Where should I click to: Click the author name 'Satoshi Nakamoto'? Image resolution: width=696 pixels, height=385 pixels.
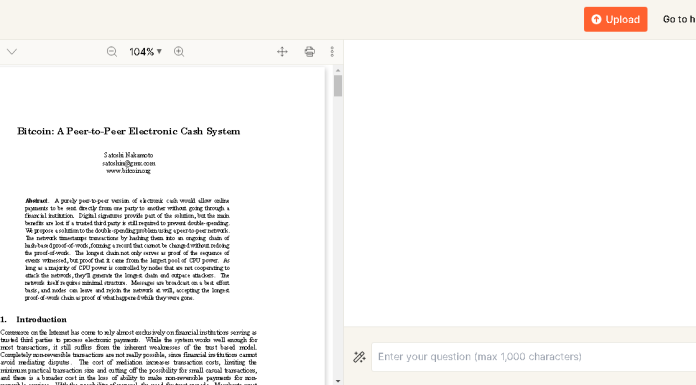128,155
